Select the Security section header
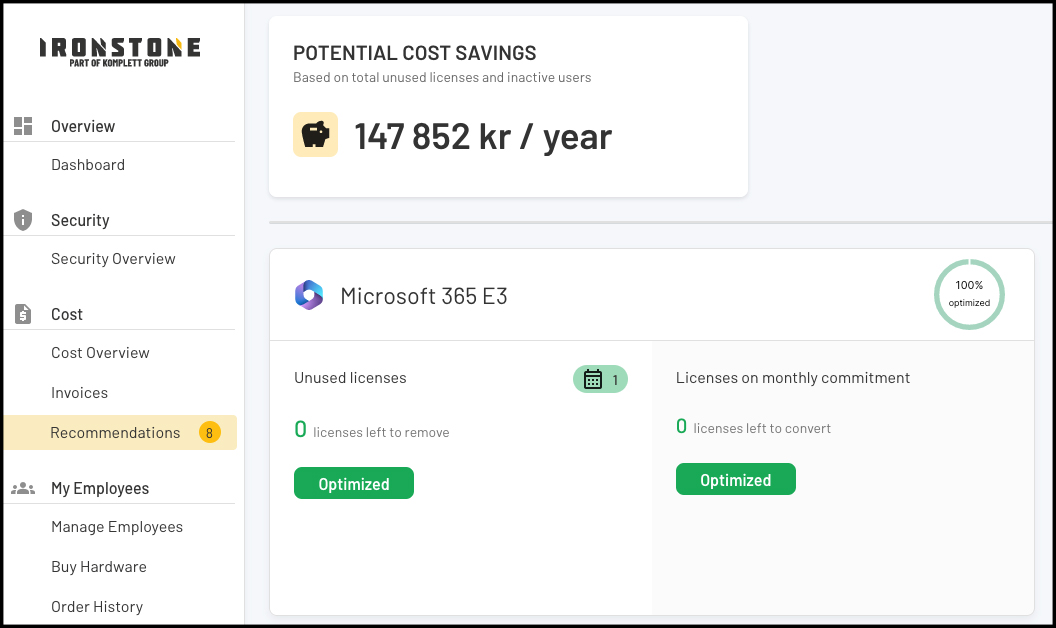 click(x=80, y=220)
